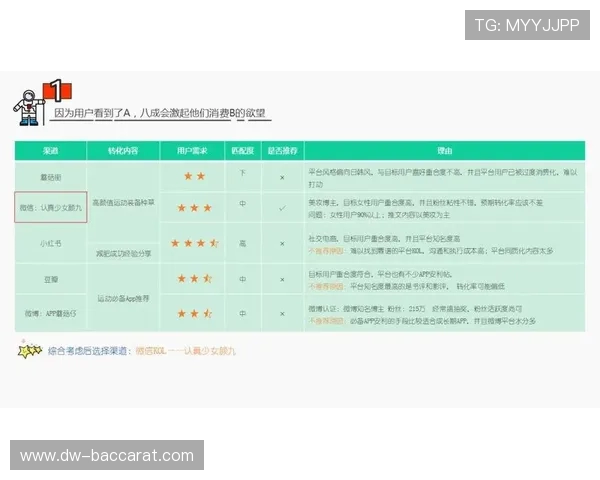Click the × mark in 蘑菇街 row
This screenshot has width=600, height=480.
(x=282, y=176)
